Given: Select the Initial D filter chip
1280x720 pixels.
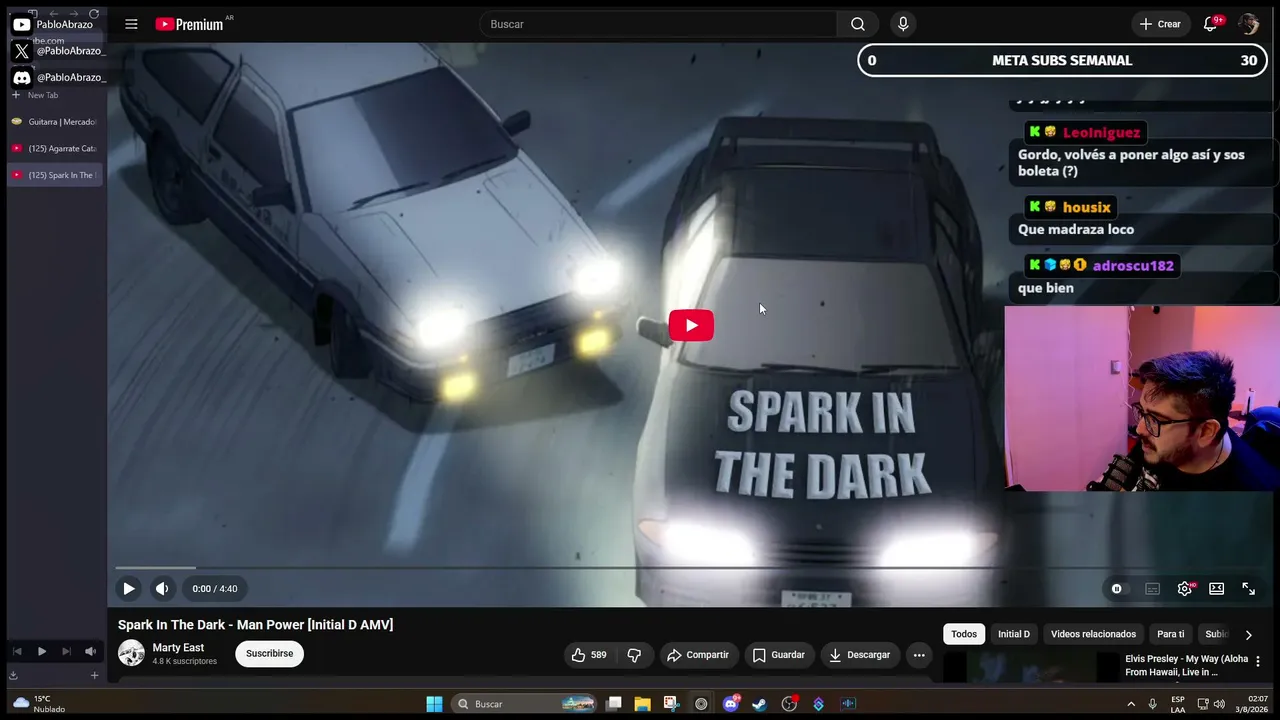Looking at the screenshot, I should [x=1014, y=634].
